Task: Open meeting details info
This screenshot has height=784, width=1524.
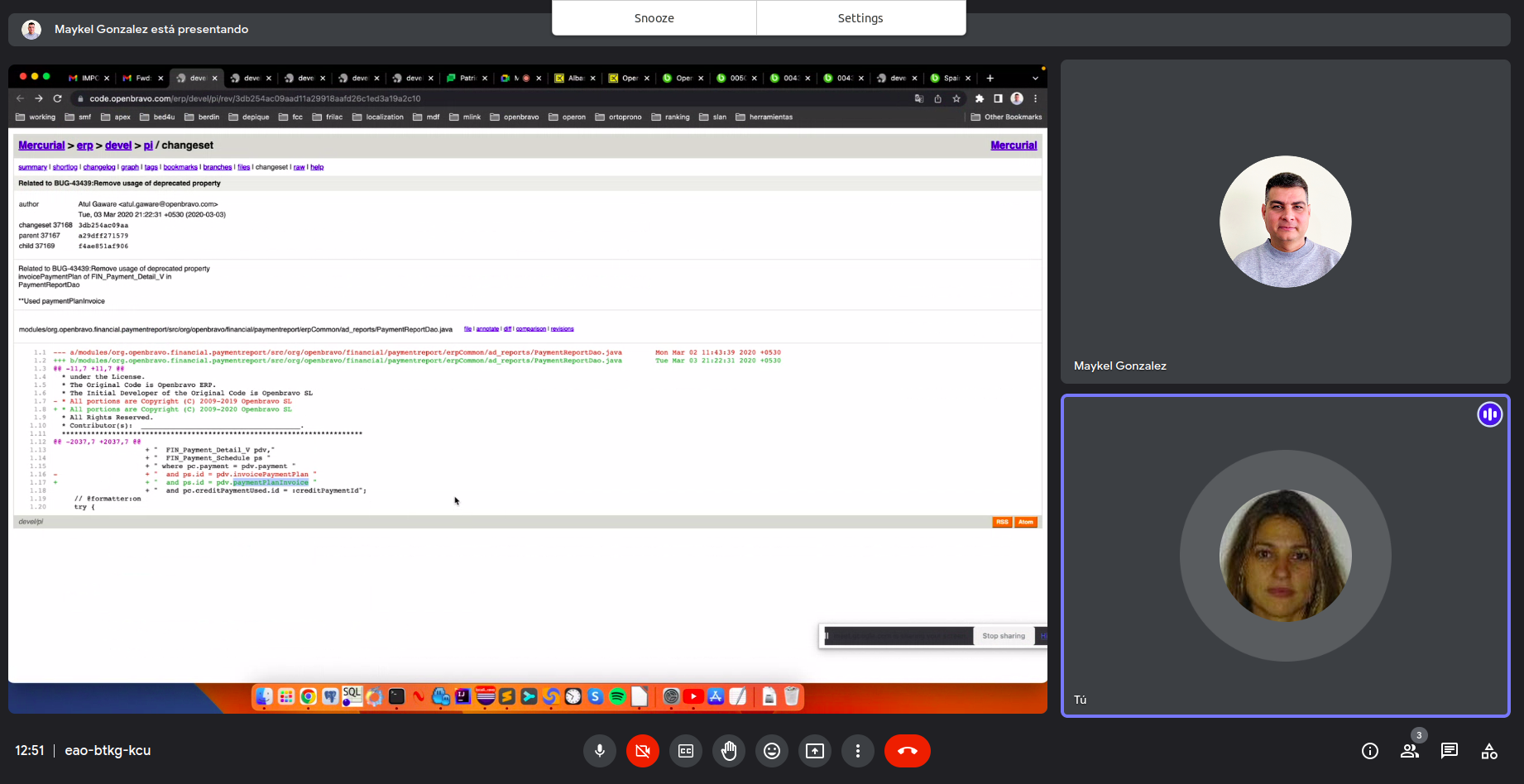Action: 1370,751
